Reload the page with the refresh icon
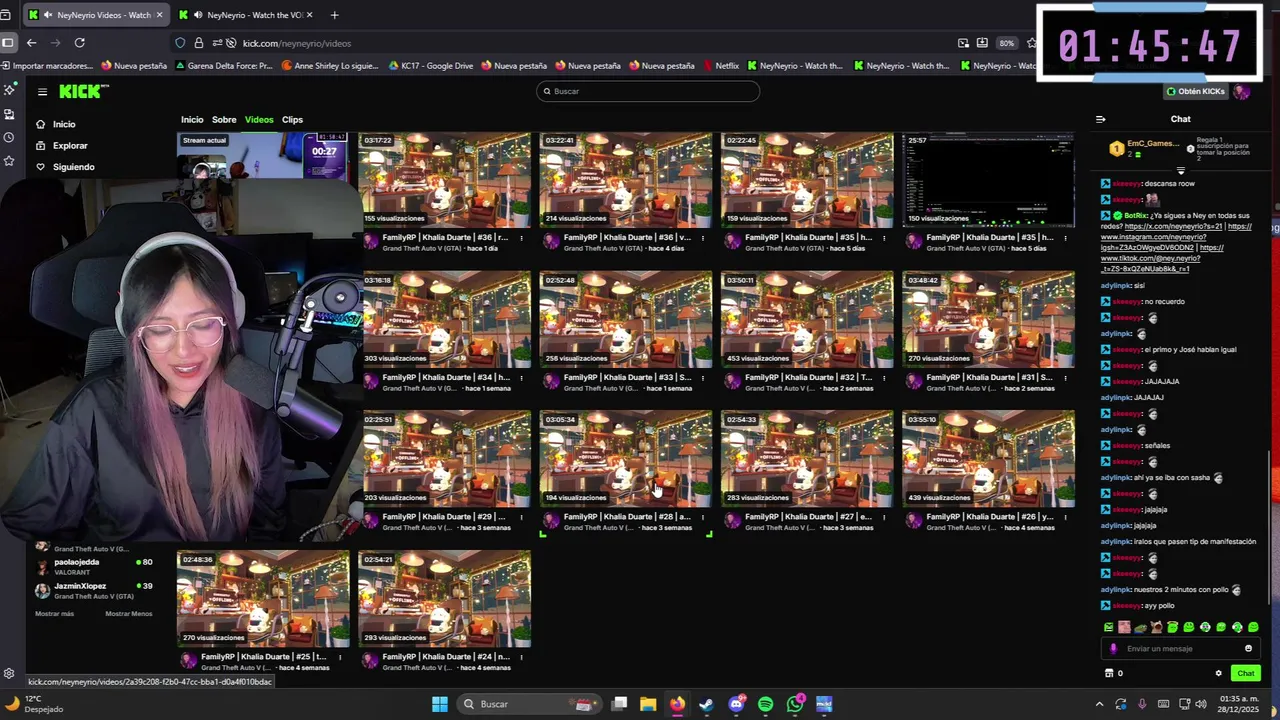This screenshot has height=720, width=1280. click(79, 43)
